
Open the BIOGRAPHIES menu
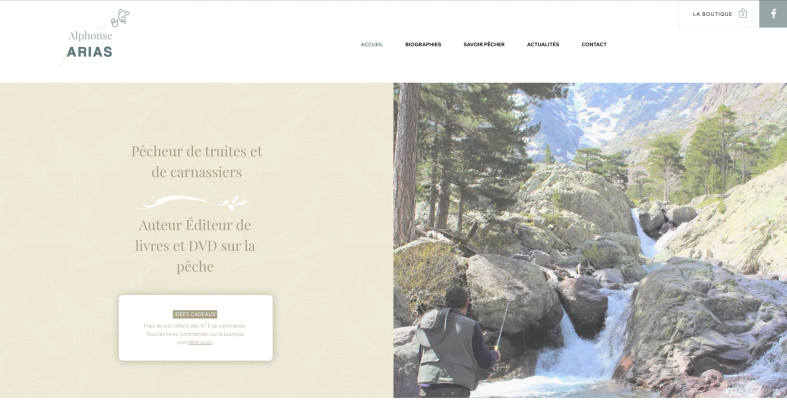point(423,45)
